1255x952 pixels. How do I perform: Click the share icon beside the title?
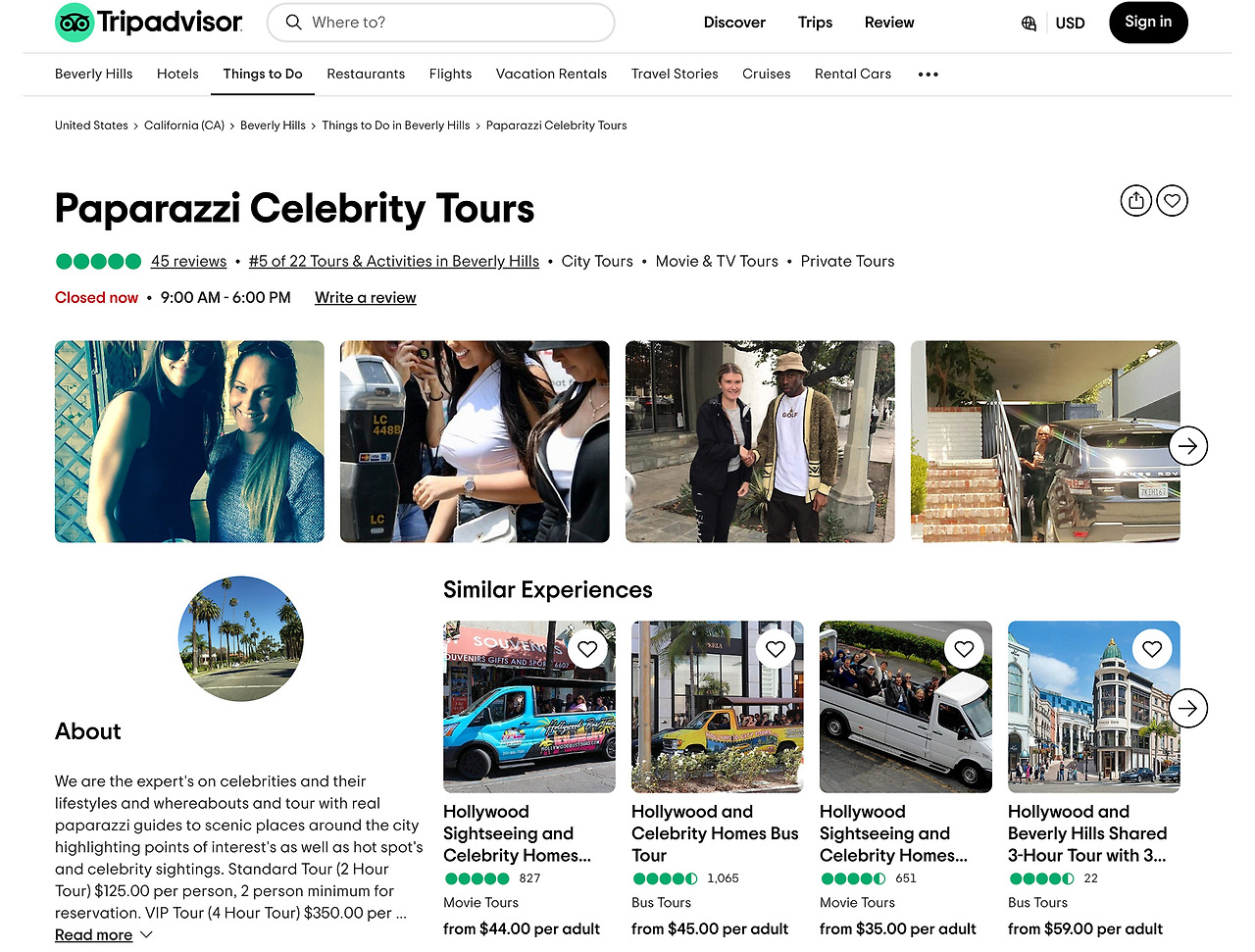[1136, 201]
